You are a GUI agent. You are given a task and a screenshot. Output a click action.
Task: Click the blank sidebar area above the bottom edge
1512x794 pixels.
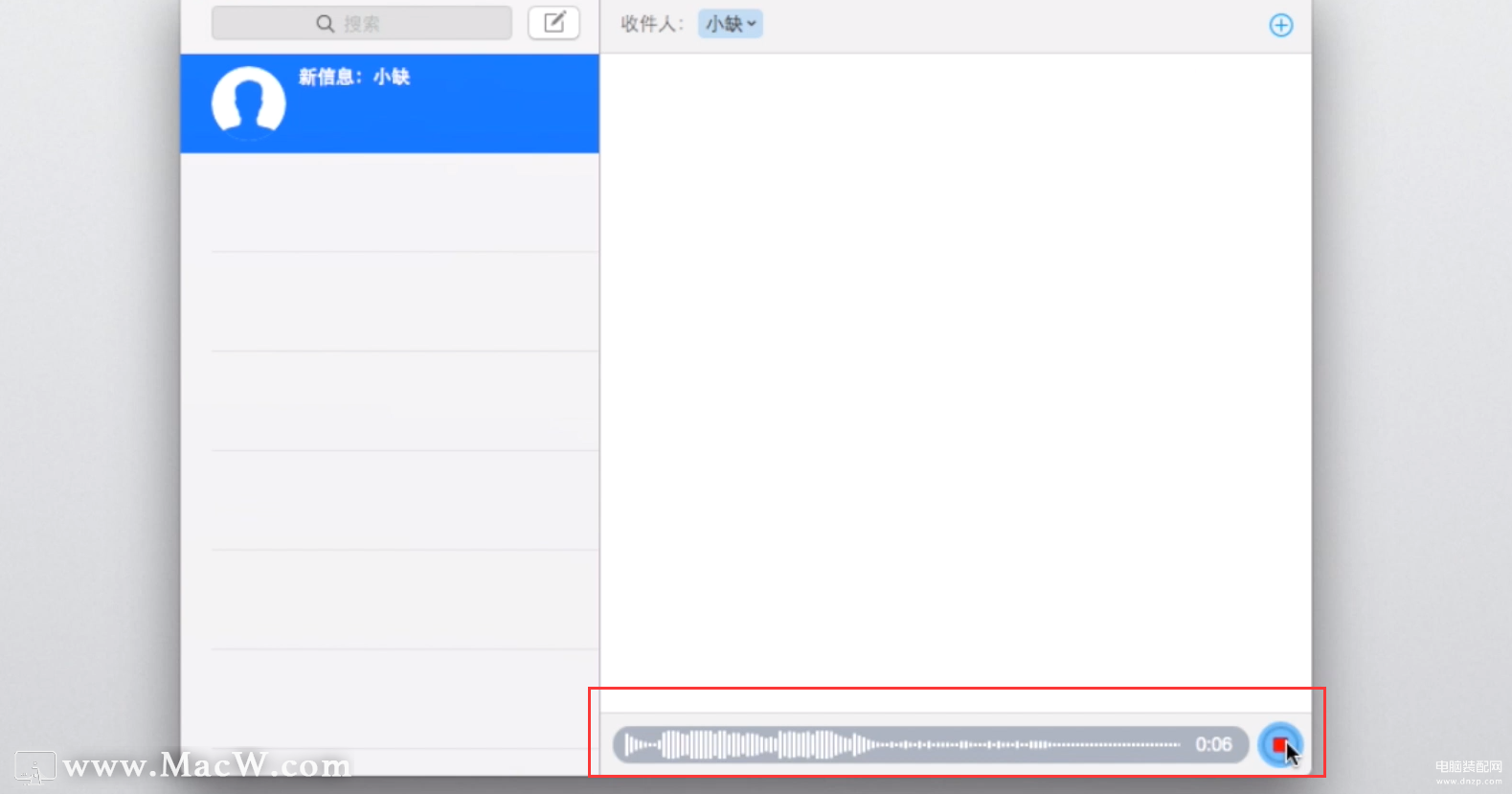(x=390, y=699)
